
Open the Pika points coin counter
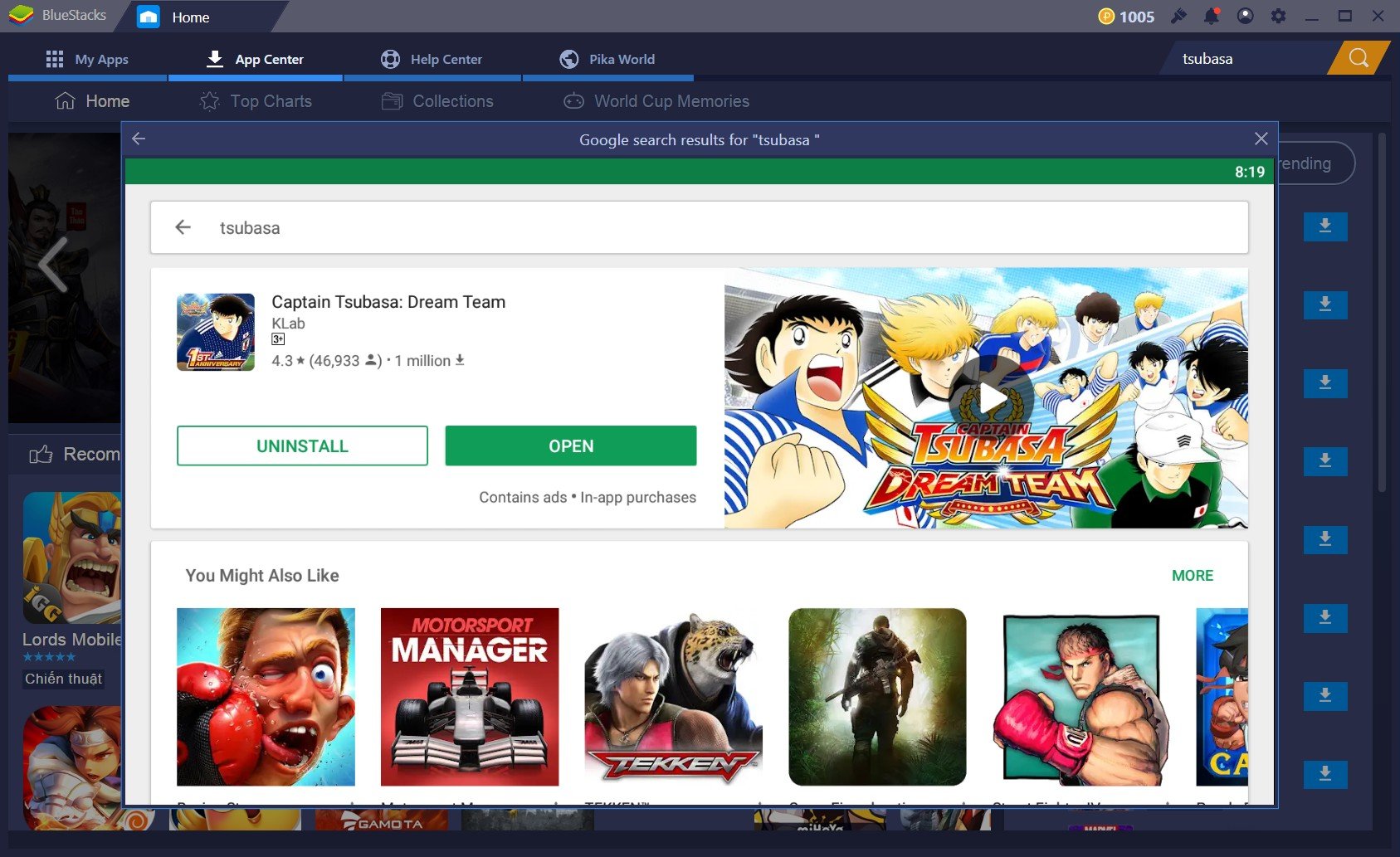click(x=1126, y=17)
